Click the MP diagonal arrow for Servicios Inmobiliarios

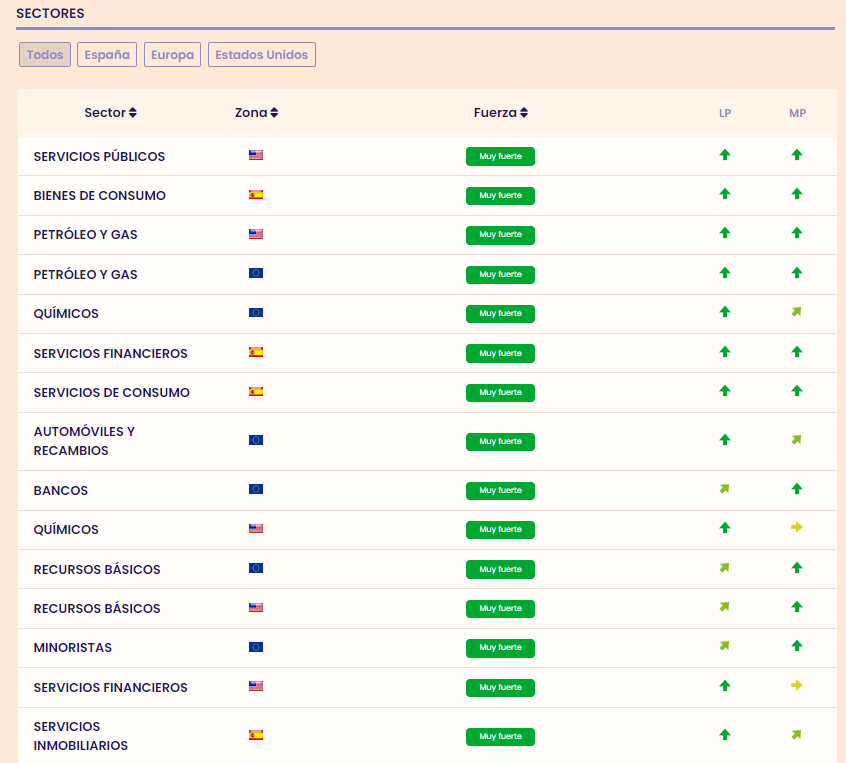click(796, 735)
